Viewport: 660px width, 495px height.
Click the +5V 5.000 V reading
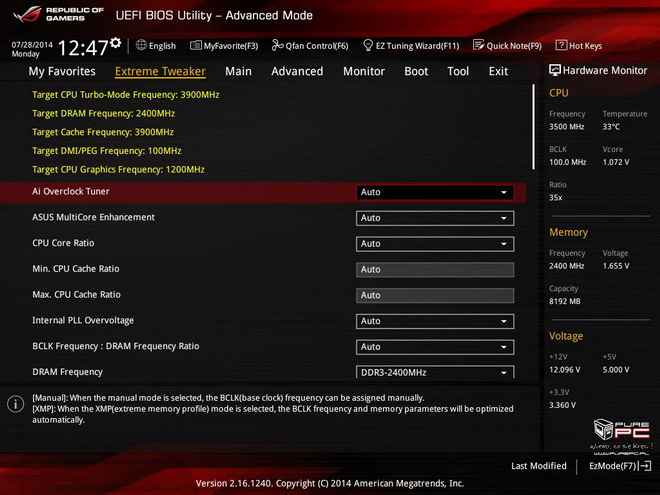coord(616,370)
